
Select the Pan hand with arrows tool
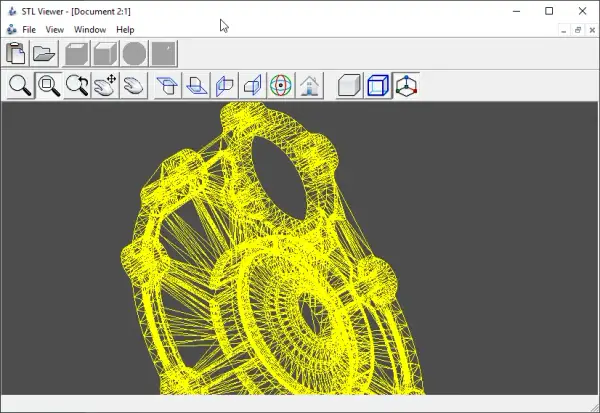click(105, 85)
